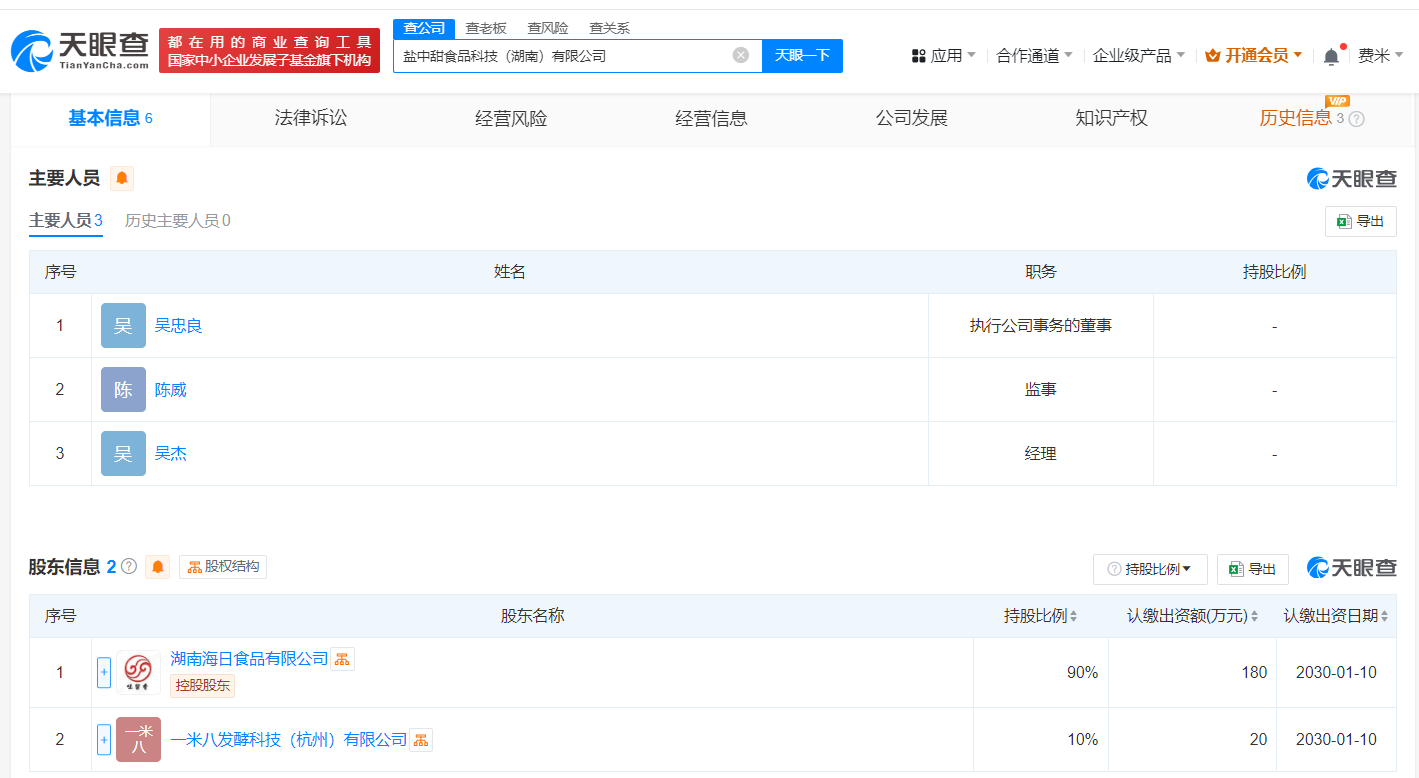The height and width of the screenshot is (778, 1419).
Task: Open 一米八发酵科技(杭州)有限公司 link
Action: point(289,740)
